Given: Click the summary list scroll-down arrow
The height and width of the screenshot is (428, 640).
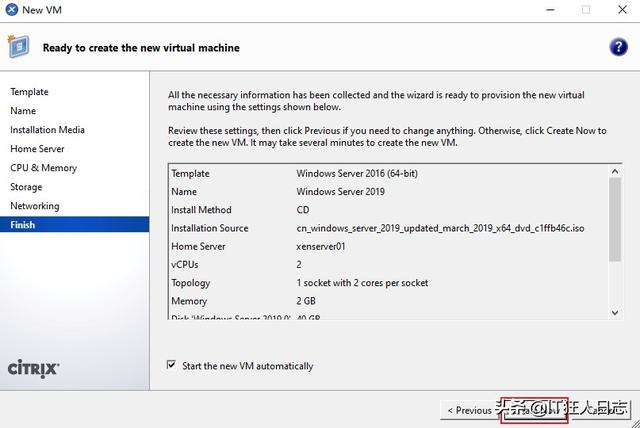Looking at the screenshot, I should click(615, 313).
